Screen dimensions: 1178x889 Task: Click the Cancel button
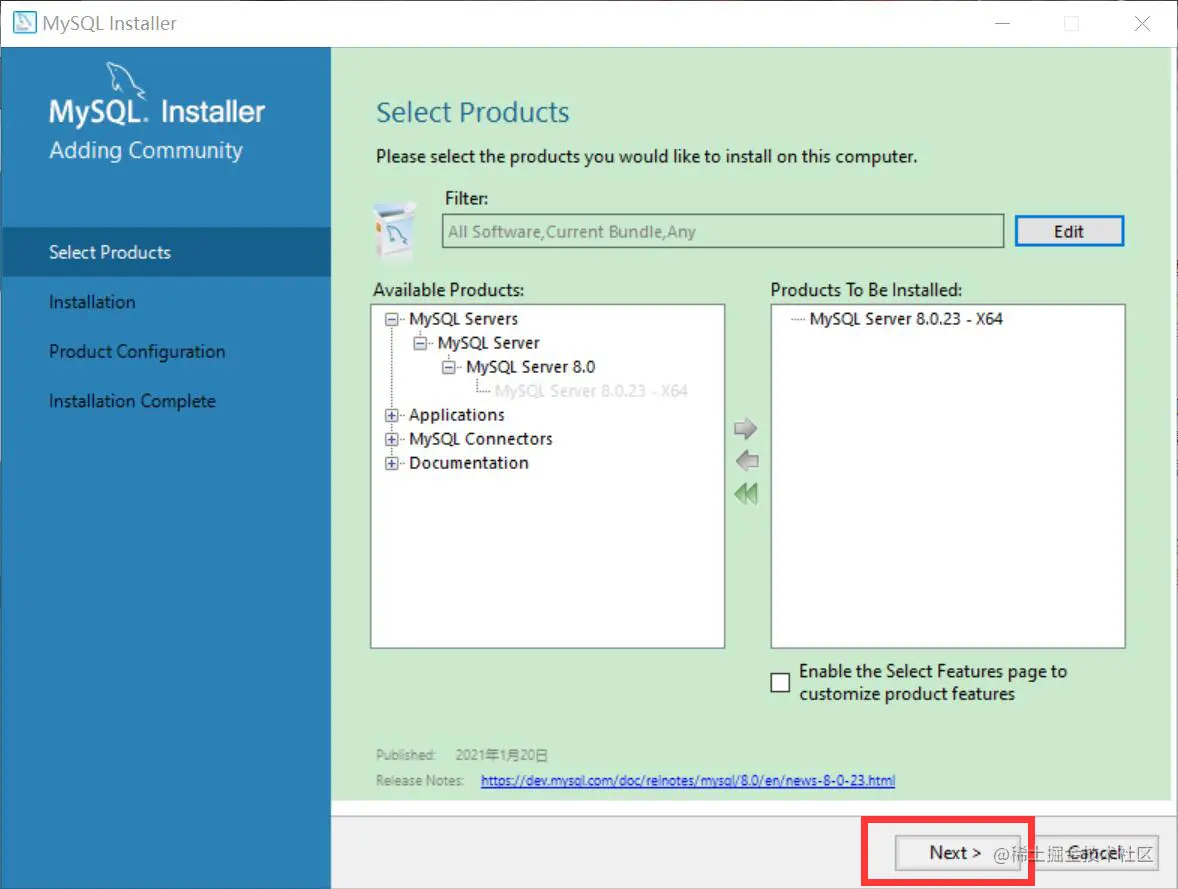1095,853
